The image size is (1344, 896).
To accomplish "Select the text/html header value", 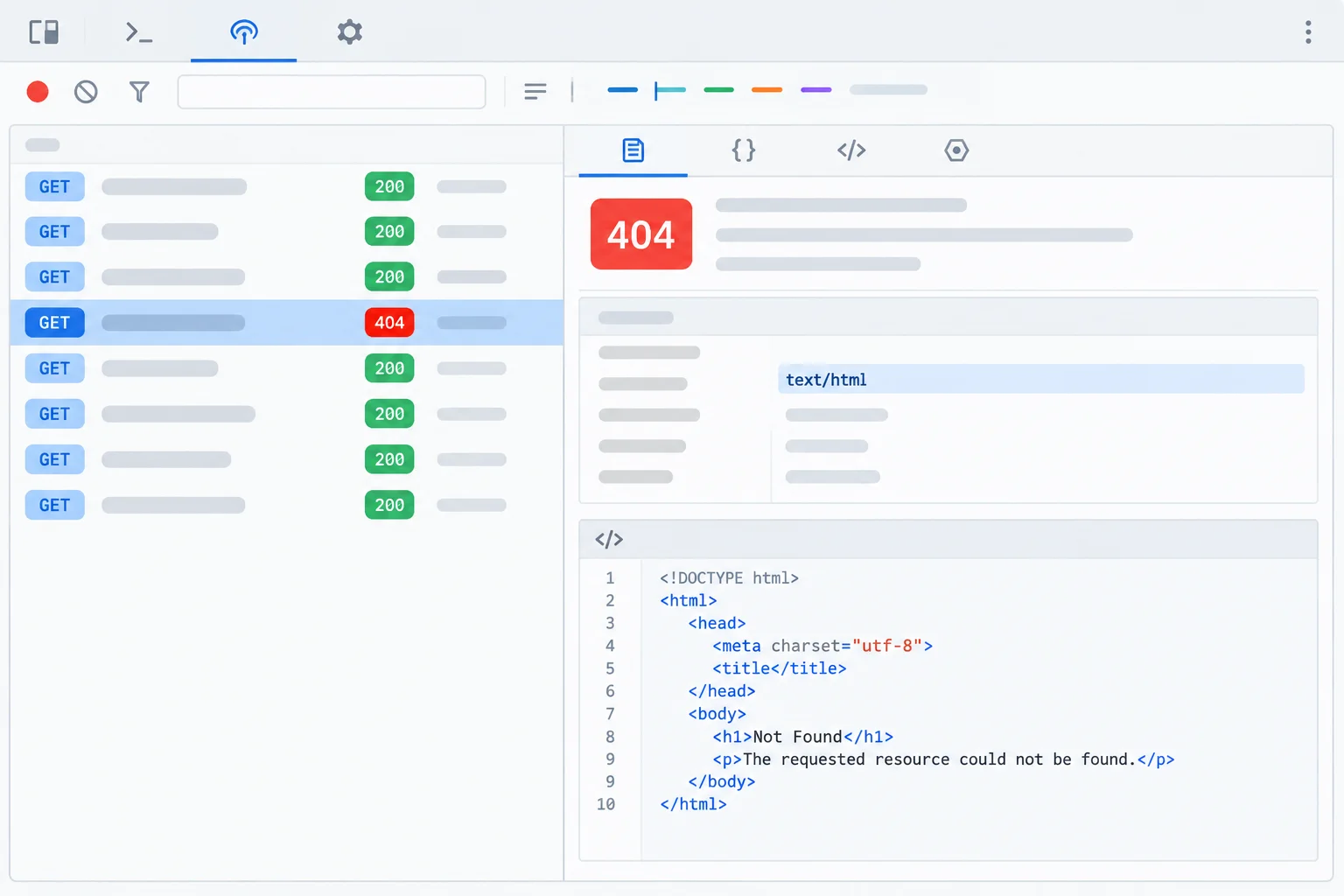I will 1041,380.
